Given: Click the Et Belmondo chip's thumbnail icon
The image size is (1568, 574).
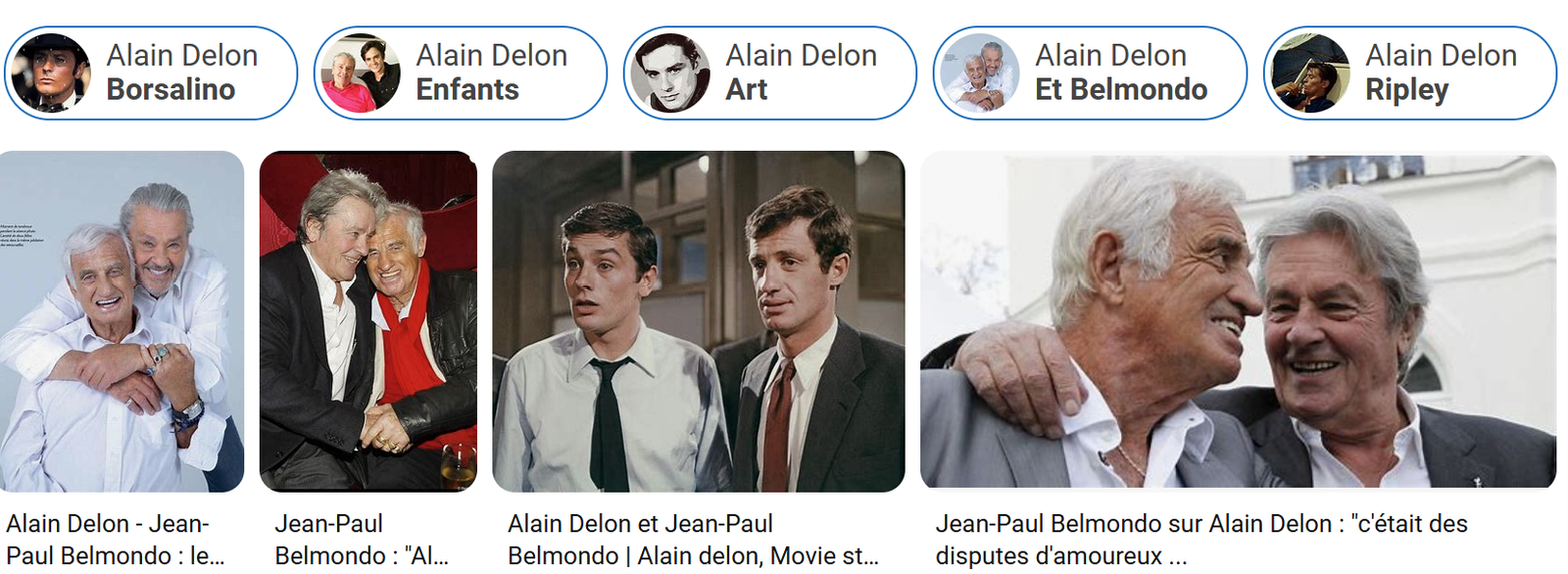Looking at the screenshot, I should [x=980, y=73].
